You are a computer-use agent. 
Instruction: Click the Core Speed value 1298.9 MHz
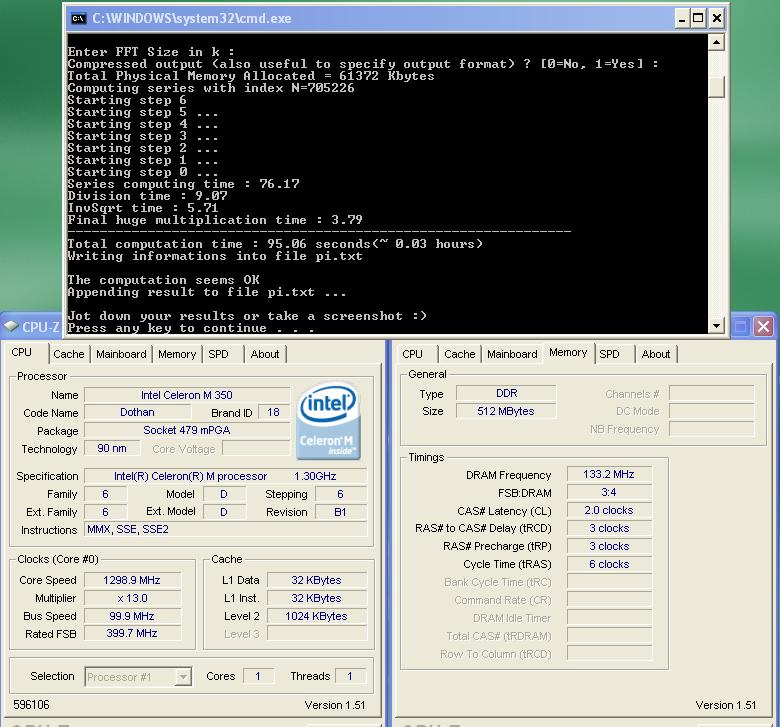pyautogui.click(x=132, y=580)
